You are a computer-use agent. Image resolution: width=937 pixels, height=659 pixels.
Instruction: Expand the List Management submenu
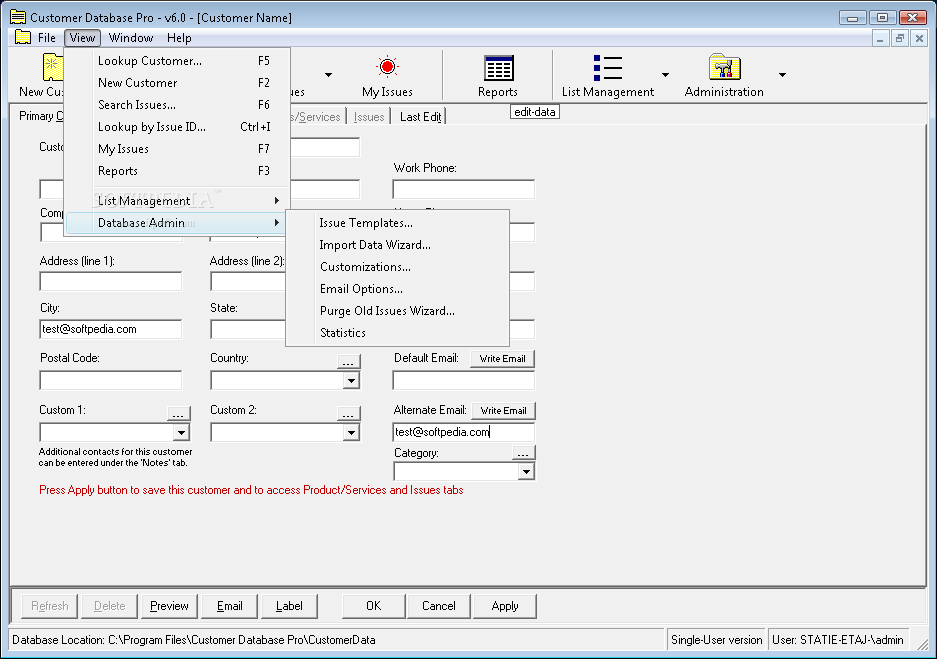(x=177, y=201)
